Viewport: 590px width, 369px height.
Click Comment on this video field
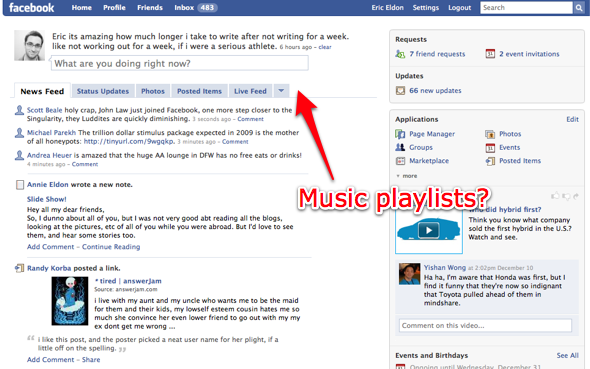(485, 325)
